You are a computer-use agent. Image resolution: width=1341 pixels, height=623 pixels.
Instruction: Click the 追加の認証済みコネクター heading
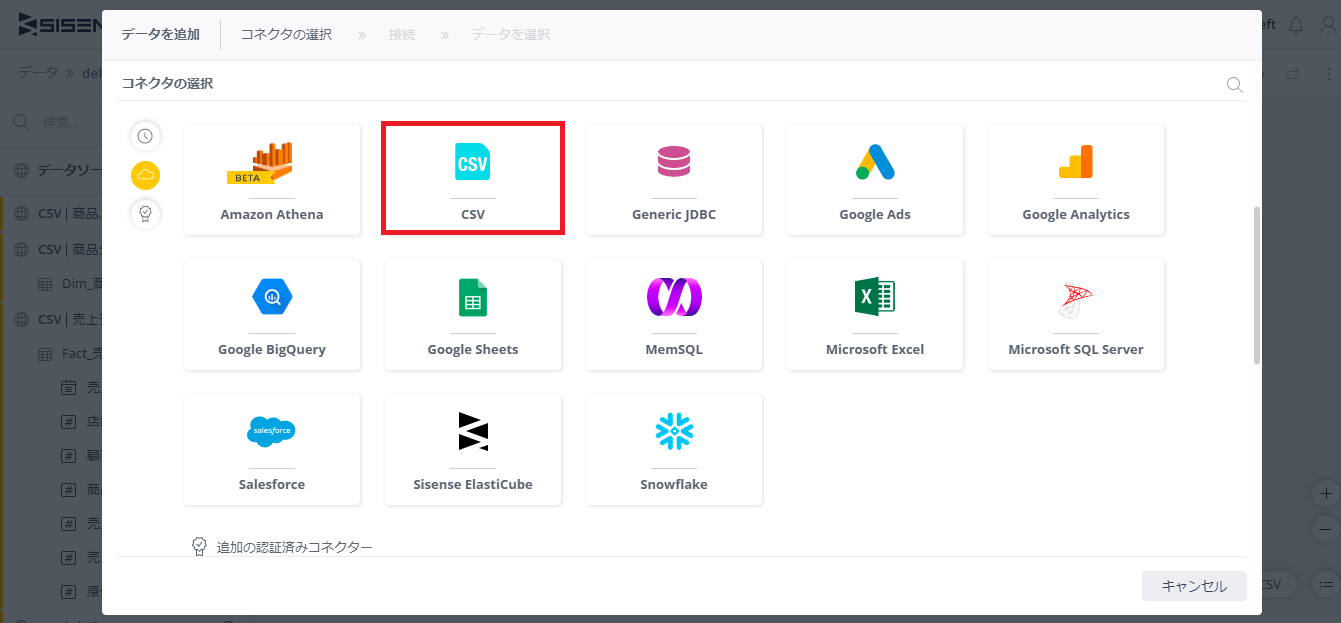tap(295, 547)
